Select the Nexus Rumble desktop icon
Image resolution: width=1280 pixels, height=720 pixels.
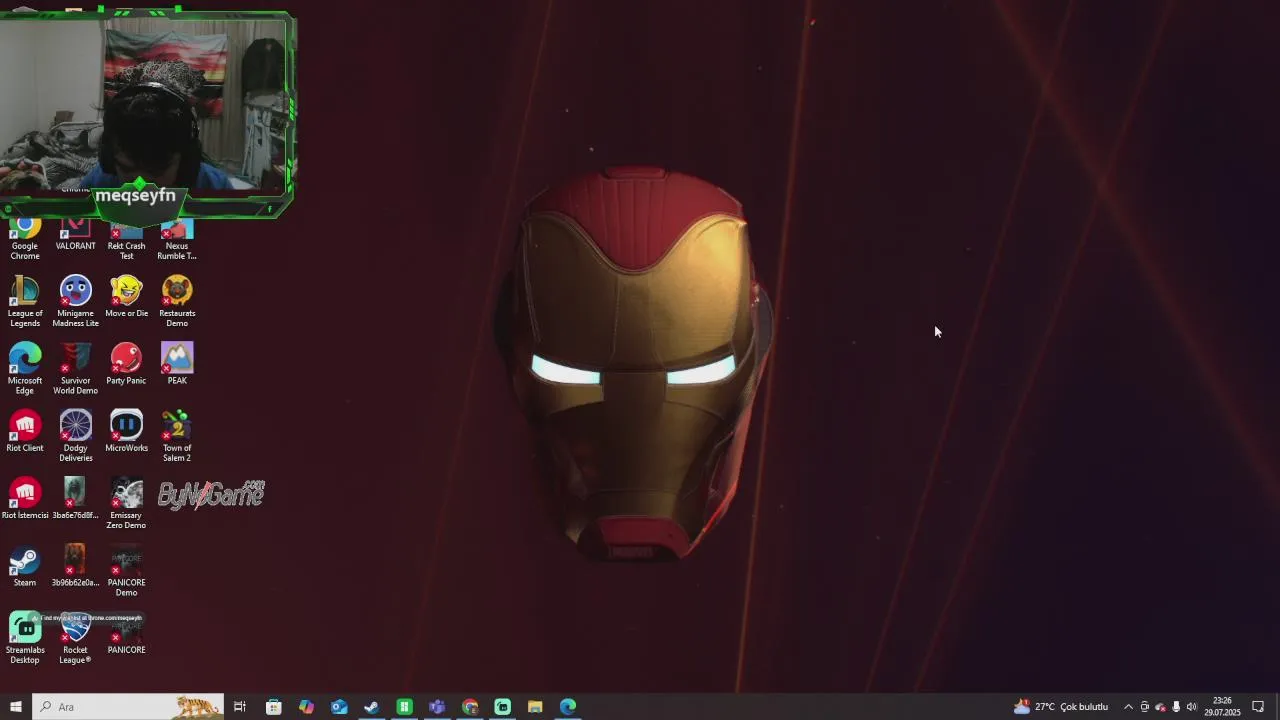(x=177, y=240)
